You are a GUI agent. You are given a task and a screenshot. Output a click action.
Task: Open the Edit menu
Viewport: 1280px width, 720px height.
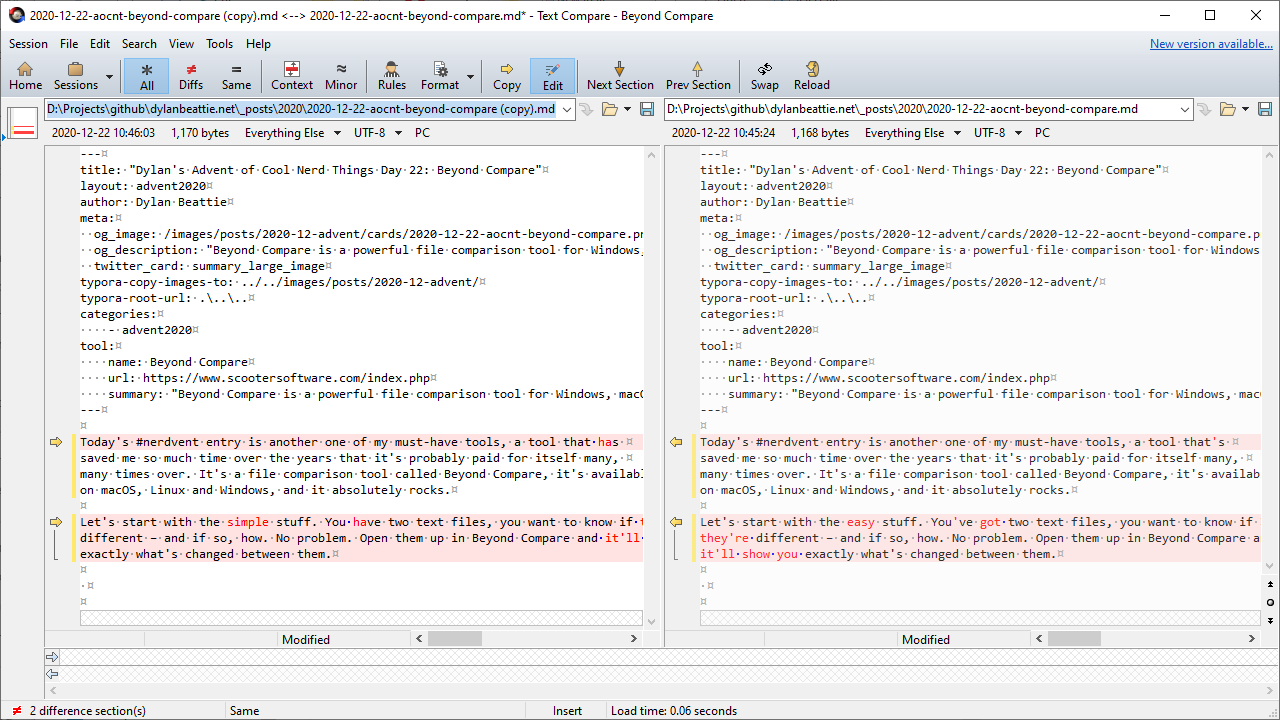point(100,44)
